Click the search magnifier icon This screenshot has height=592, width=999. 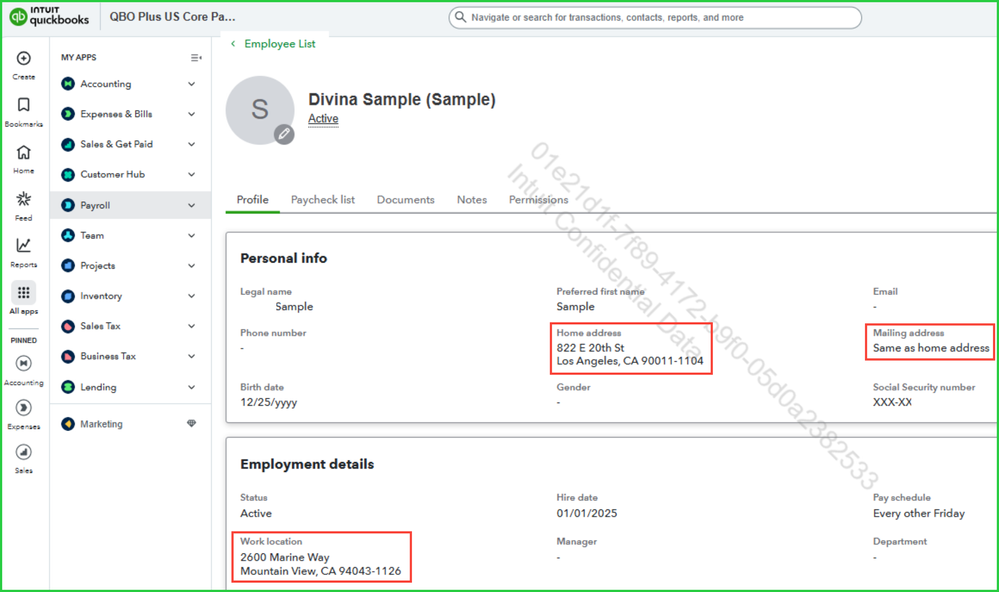click(461, 17)
